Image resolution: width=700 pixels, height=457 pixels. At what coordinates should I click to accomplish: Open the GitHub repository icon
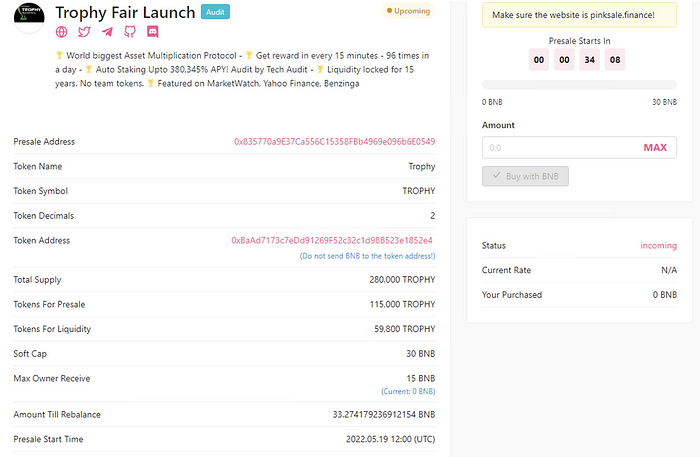pyautogui.click(x=130, y=32)
